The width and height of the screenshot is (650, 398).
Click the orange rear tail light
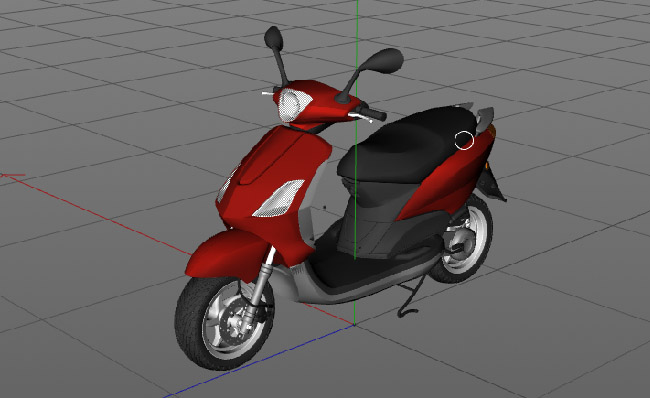tap(491, 131)
